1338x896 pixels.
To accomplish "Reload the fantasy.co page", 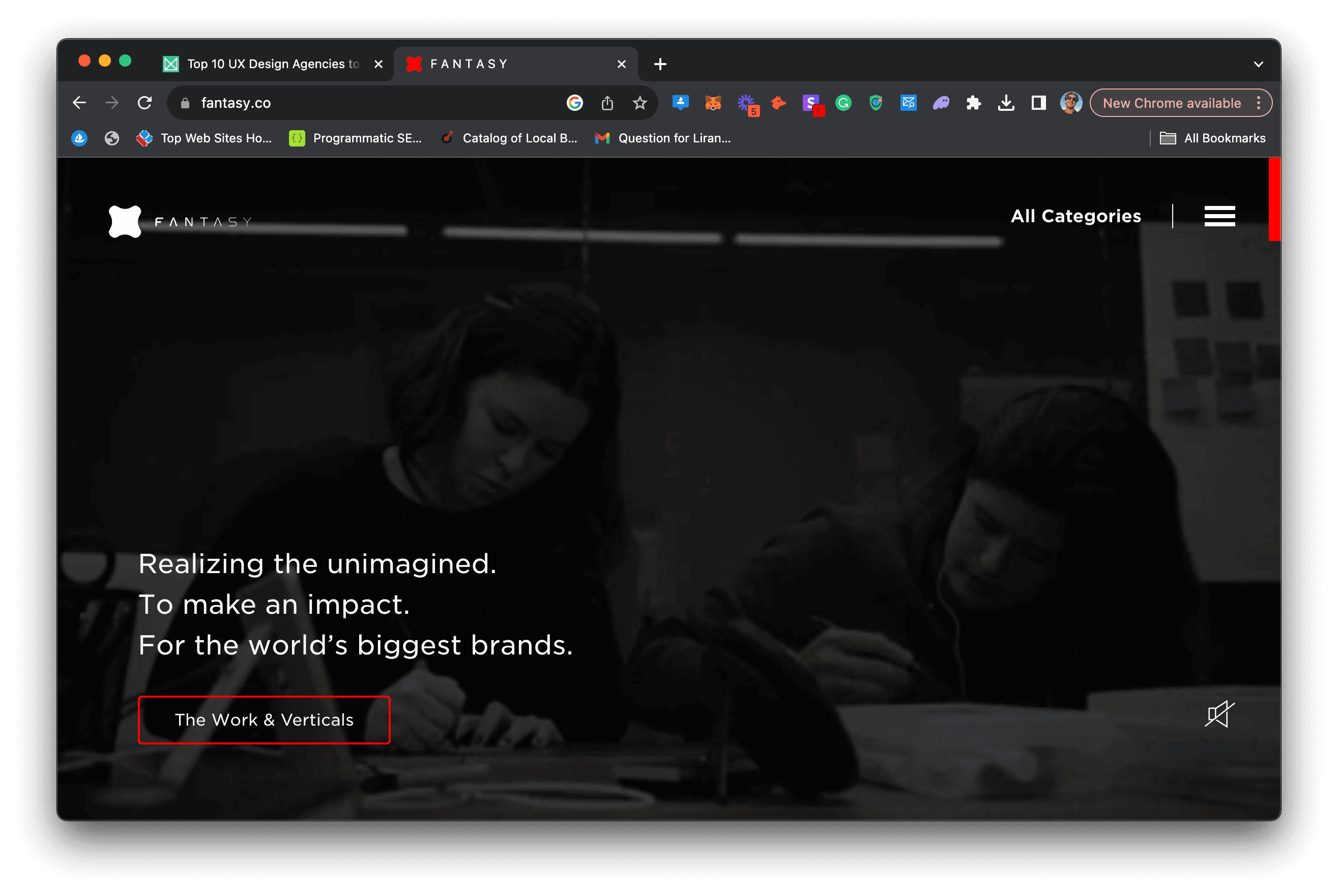I will pos(144,103).
